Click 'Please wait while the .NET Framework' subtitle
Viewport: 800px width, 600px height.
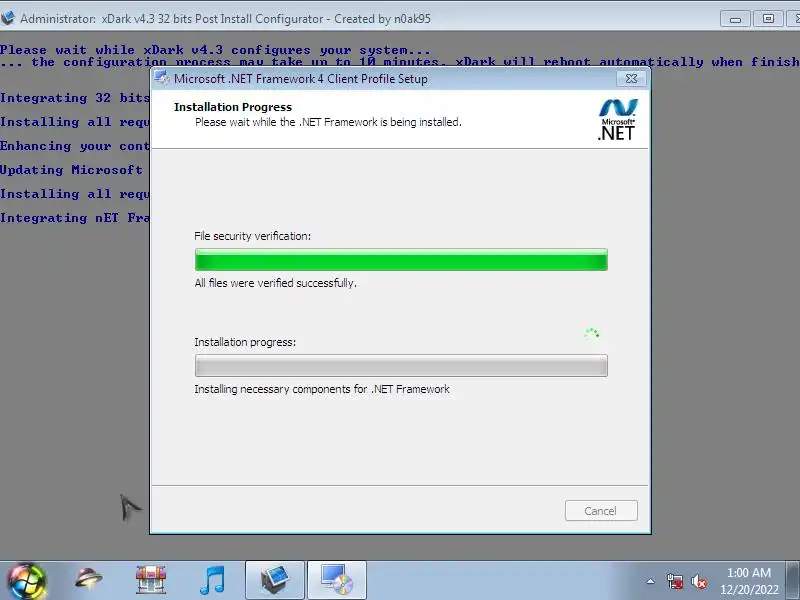[x=328, y=122]
